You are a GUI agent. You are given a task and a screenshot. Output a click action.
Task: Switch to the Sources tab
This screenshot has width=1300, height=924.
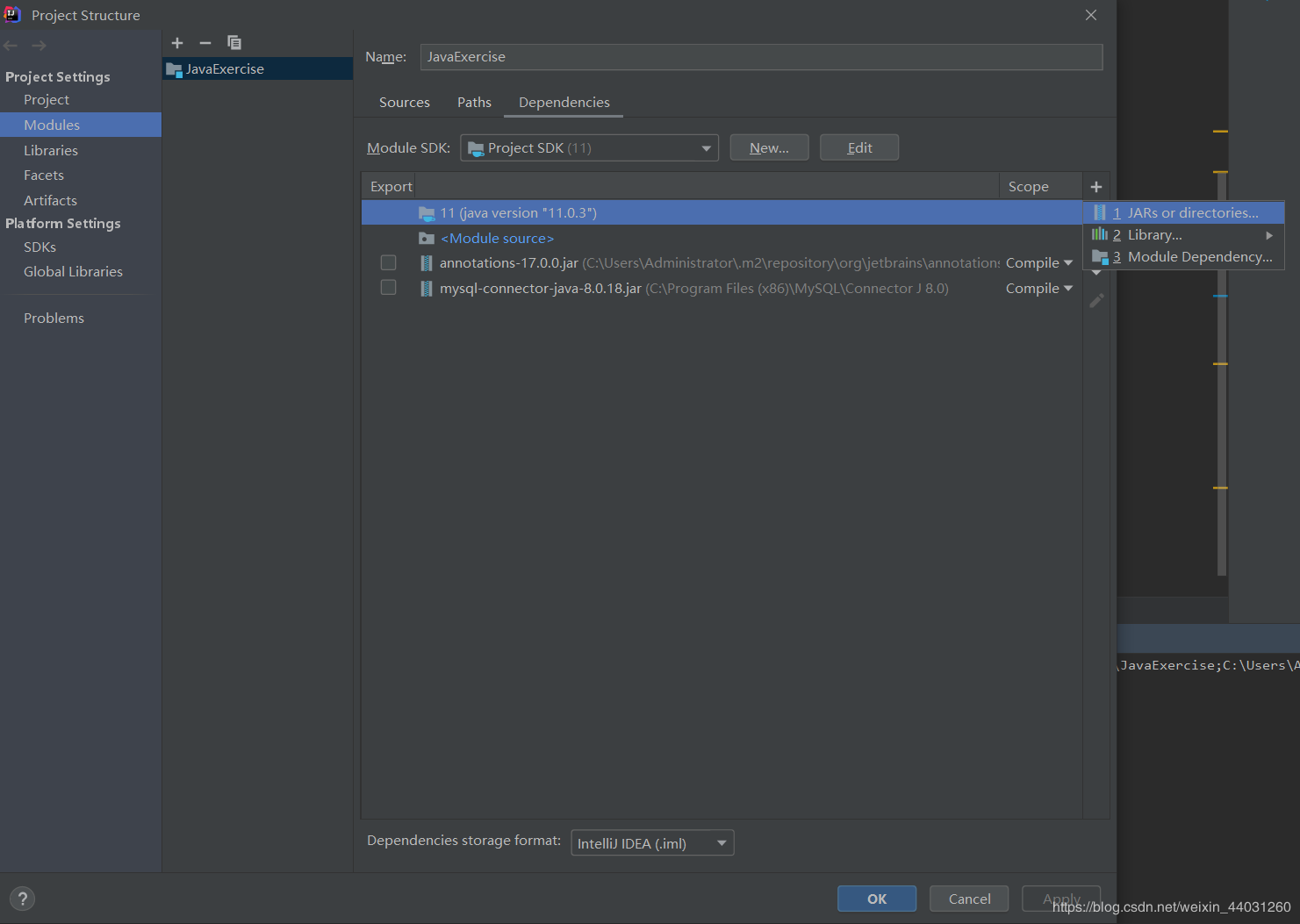(404, 103)
